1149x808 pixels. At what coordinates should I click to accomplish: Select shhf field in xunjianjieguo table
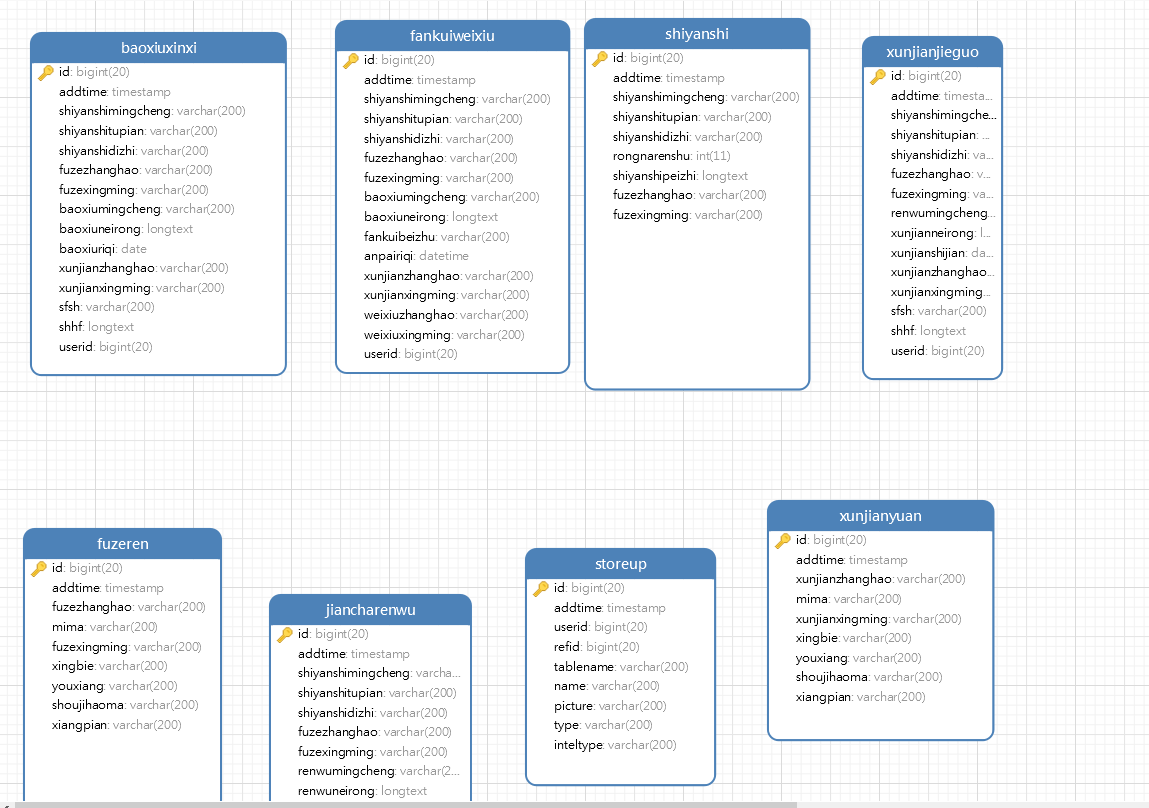[x=928, y=331]
